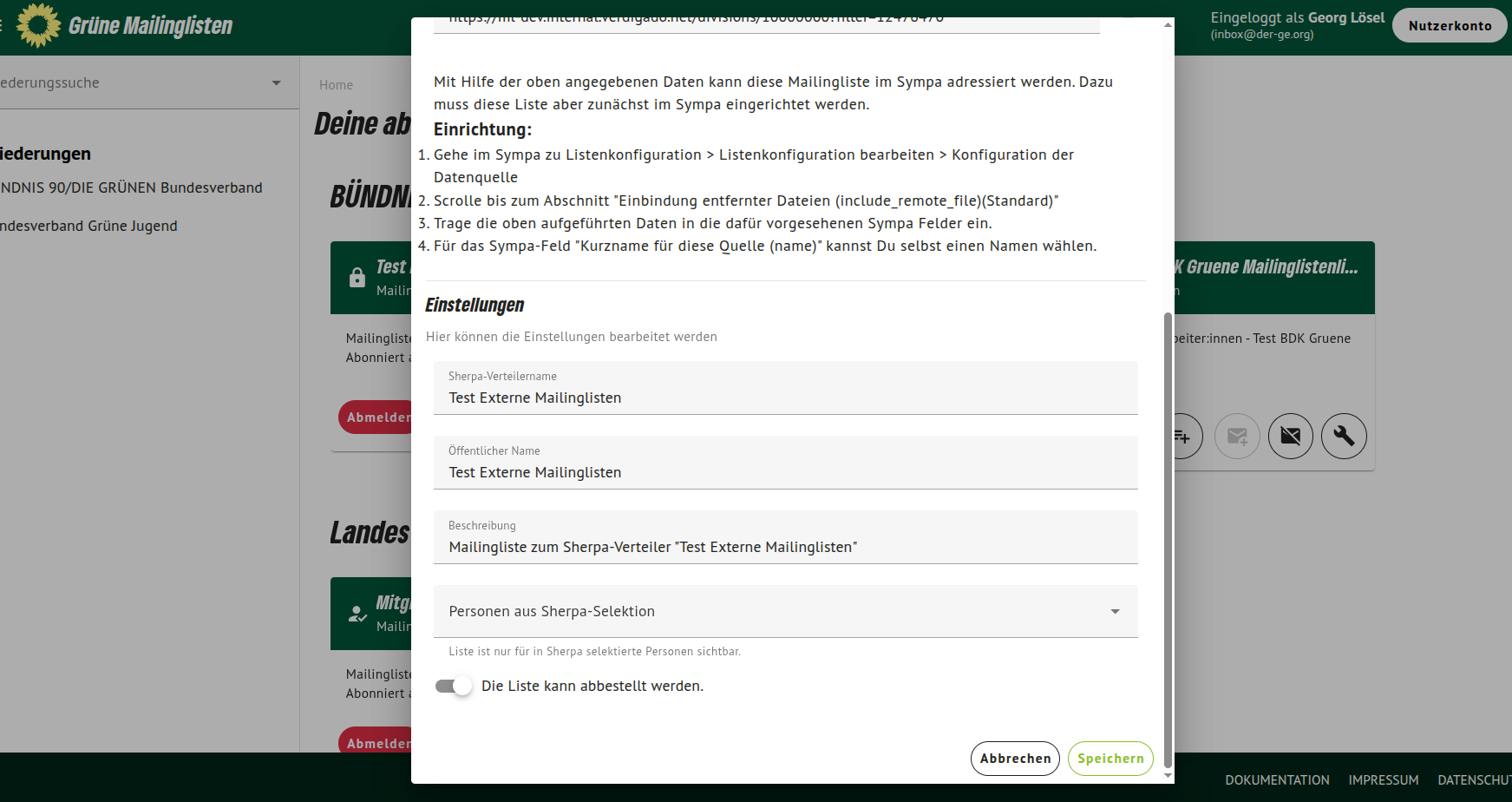
Task: Open the DOKUMENTATION footer link
Action: point(1277,780)
